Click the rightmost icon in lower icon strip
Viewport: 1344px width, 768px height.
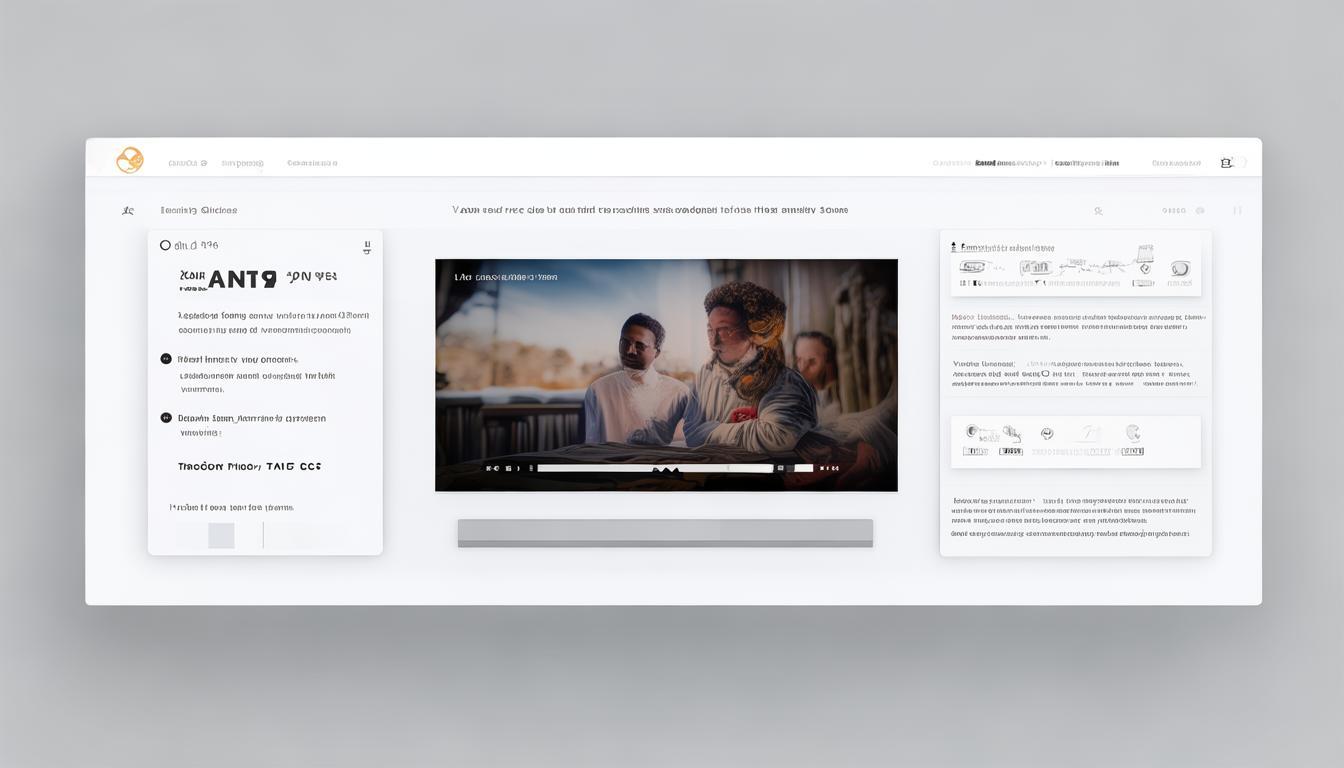(1133, 434)
